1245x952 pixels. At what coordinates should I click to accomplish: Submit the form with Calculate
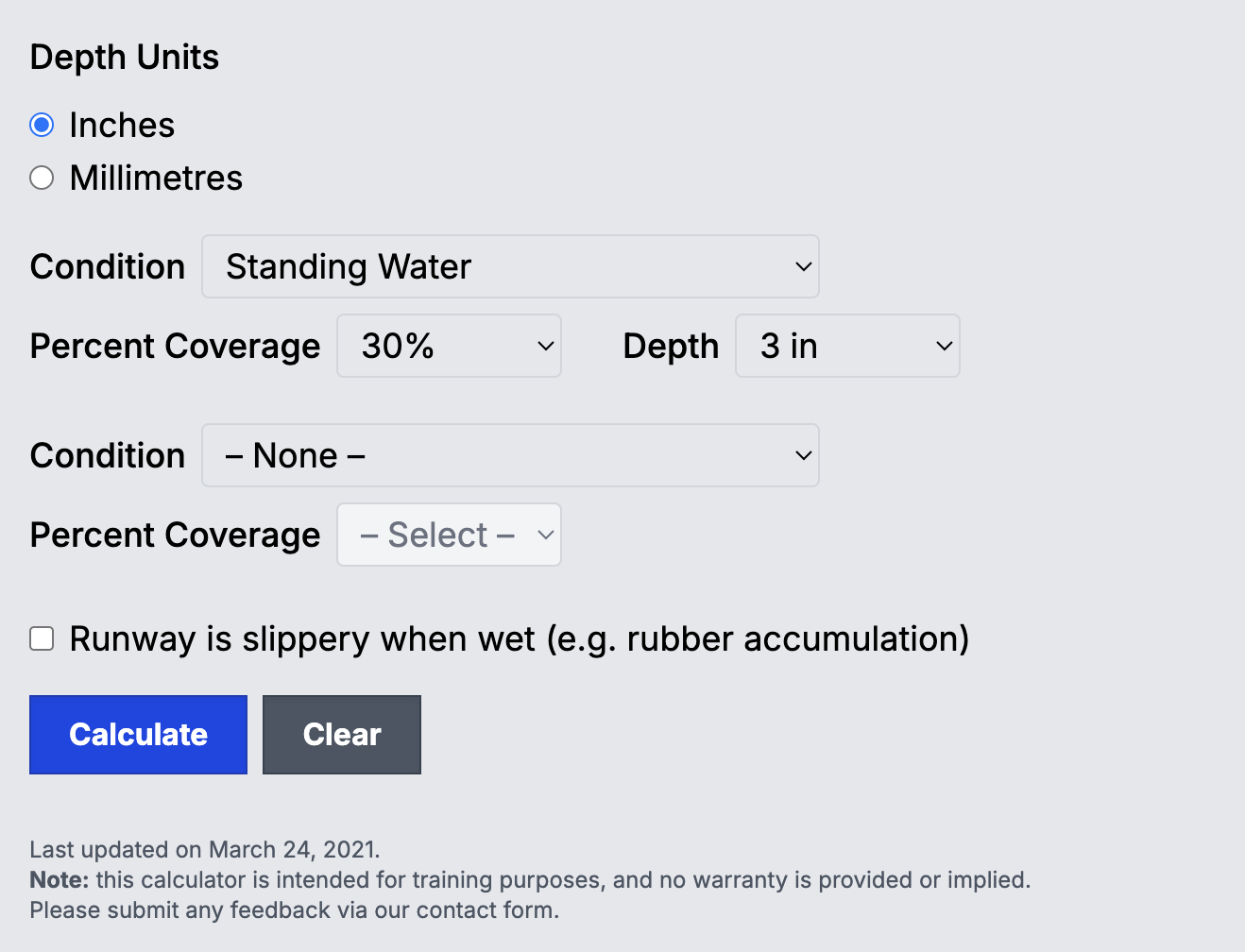[138, 734]
